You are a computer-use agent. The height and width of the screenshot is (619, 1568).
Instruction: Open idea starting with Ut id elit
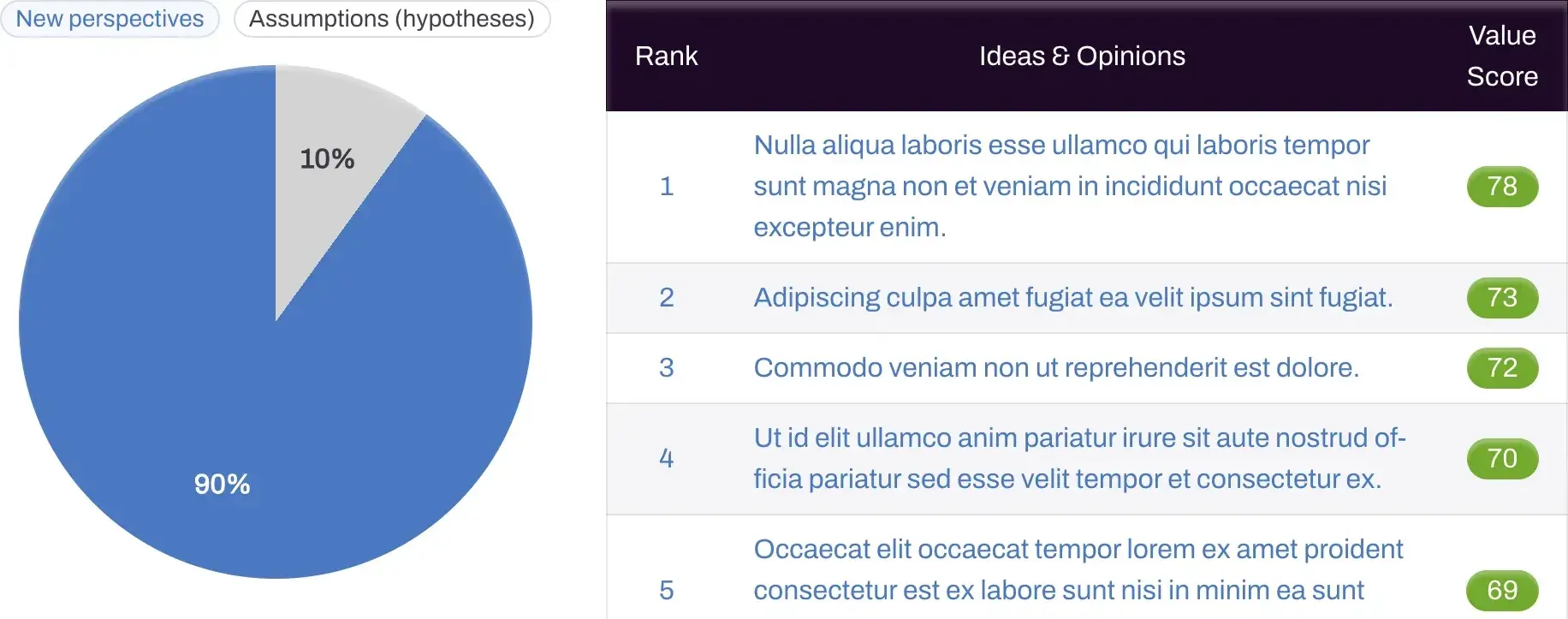[x=1078, y=458]
